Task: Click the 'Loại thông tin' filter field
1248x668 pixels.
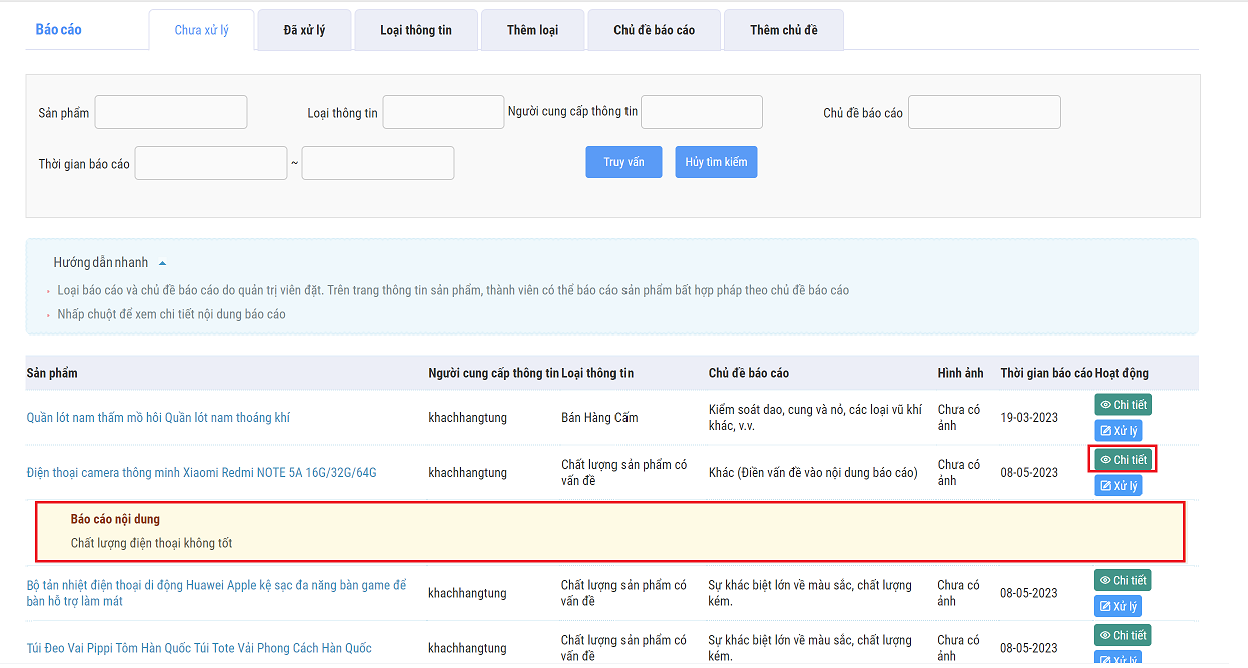Action: pos(443,113)
